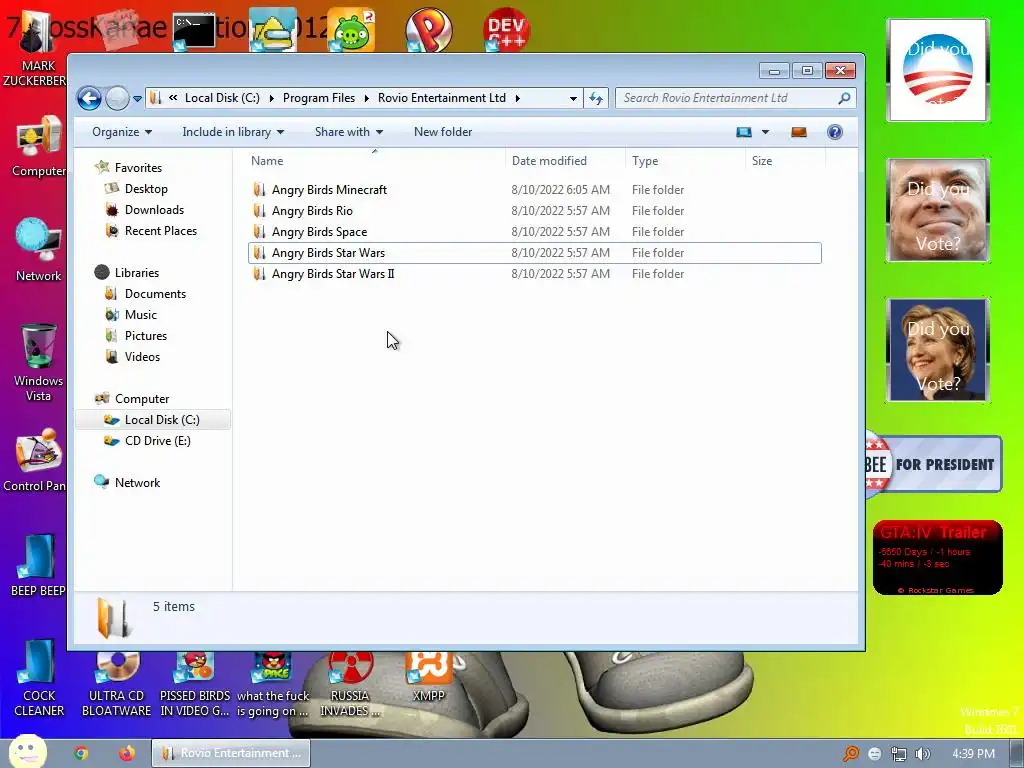Image resolution: width=1024 pixels, height=768 pixels.
Task: Open the Help question mark icon
Action: 835,132
